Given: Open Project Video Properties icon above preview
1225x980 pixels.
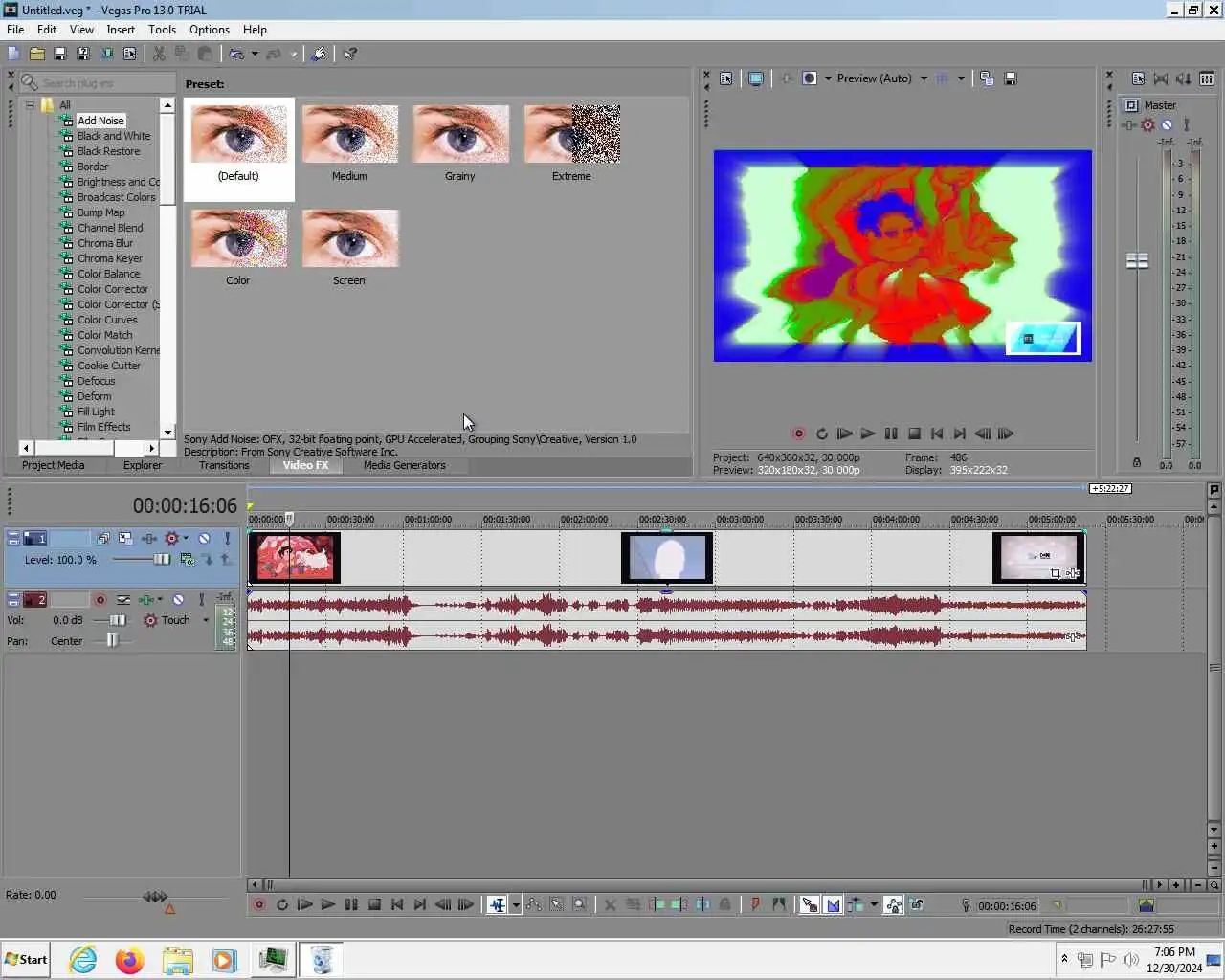Looking at the screenshot, I should coord(726,78).
